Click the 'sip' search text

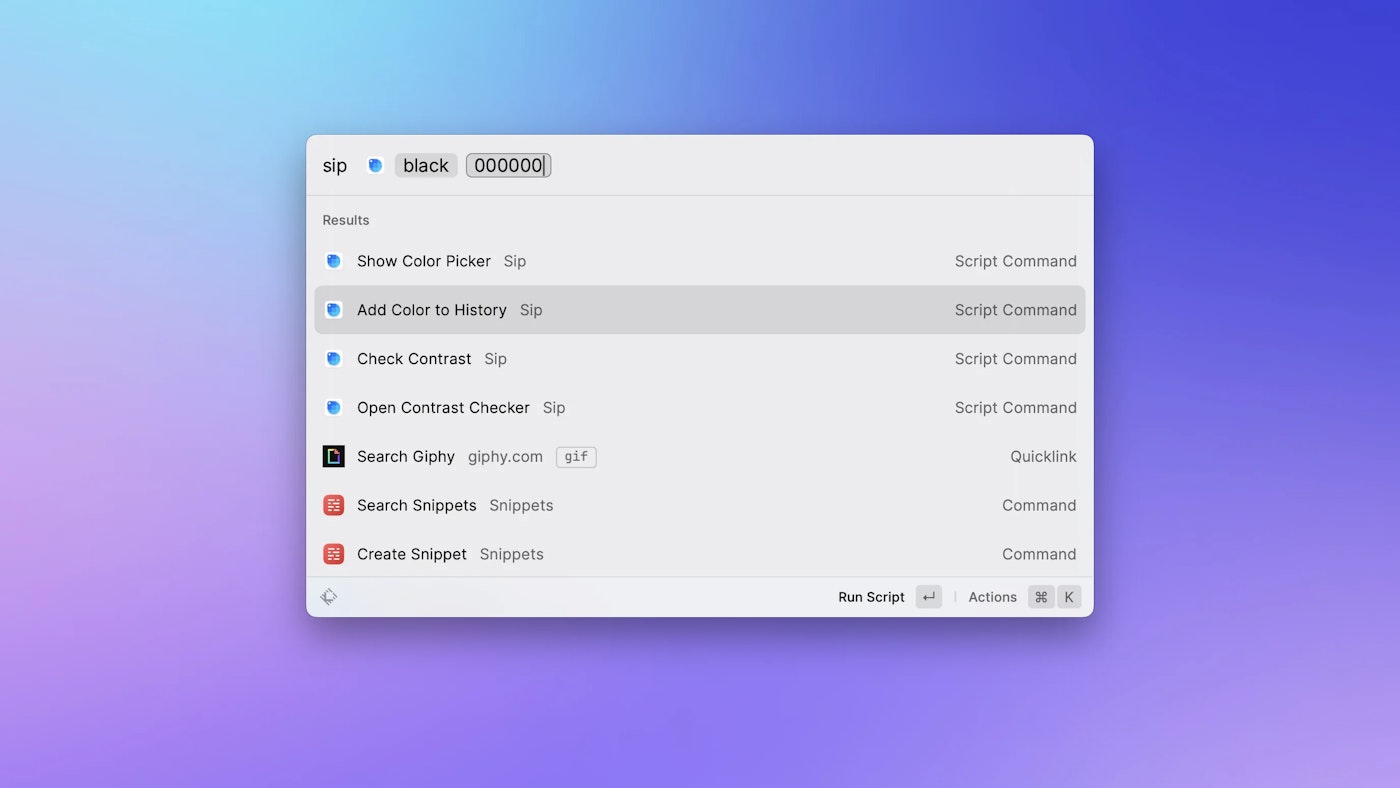(335, 166)
